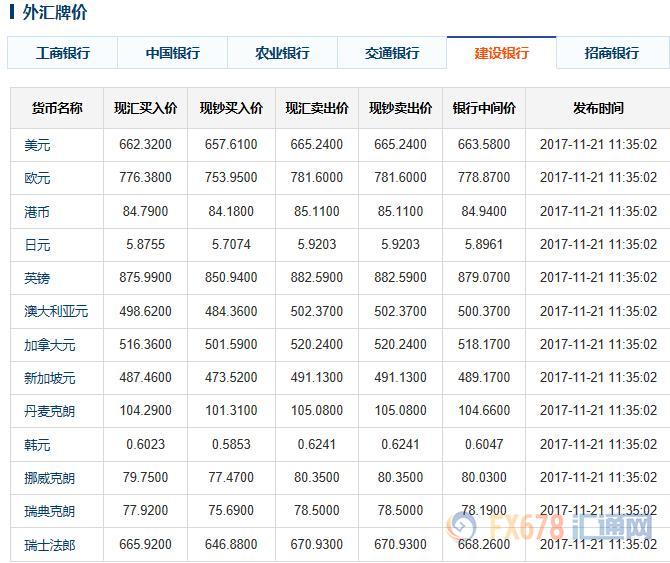Image resolution: width=670 pixels, height=563 pixels.
Task: Click the 港币 currency link
Action: (x=37, y=211)
